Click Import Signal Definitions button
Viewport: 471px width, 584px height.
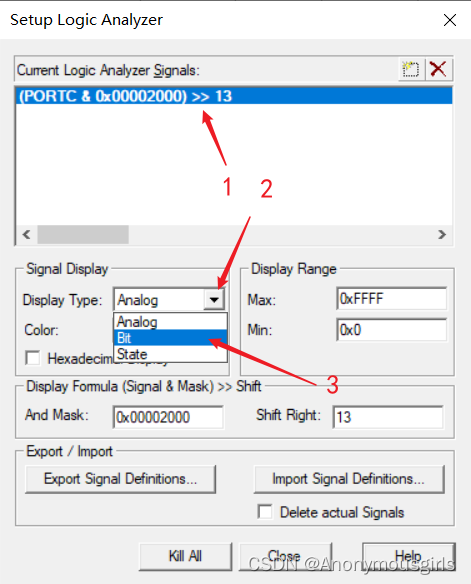pos(349,479)
